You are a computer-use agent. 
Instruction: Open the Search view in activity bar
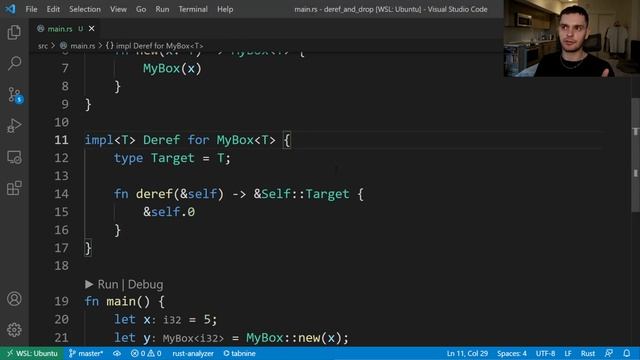[14, 63]
